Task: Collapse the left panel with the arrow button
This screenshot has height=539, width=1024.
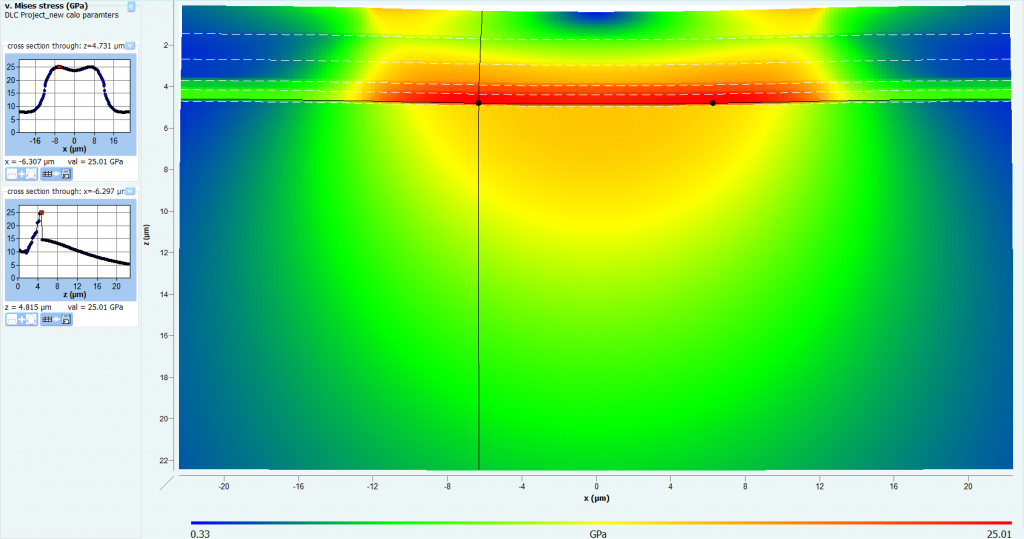Action: point(132,6)
